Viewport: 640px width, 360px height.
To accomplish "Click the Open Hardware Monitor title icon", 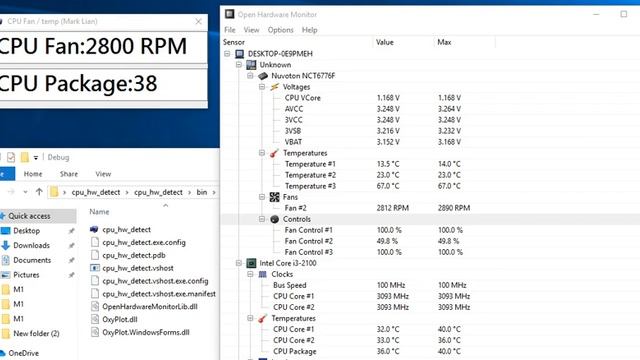I will click(230, 14).
